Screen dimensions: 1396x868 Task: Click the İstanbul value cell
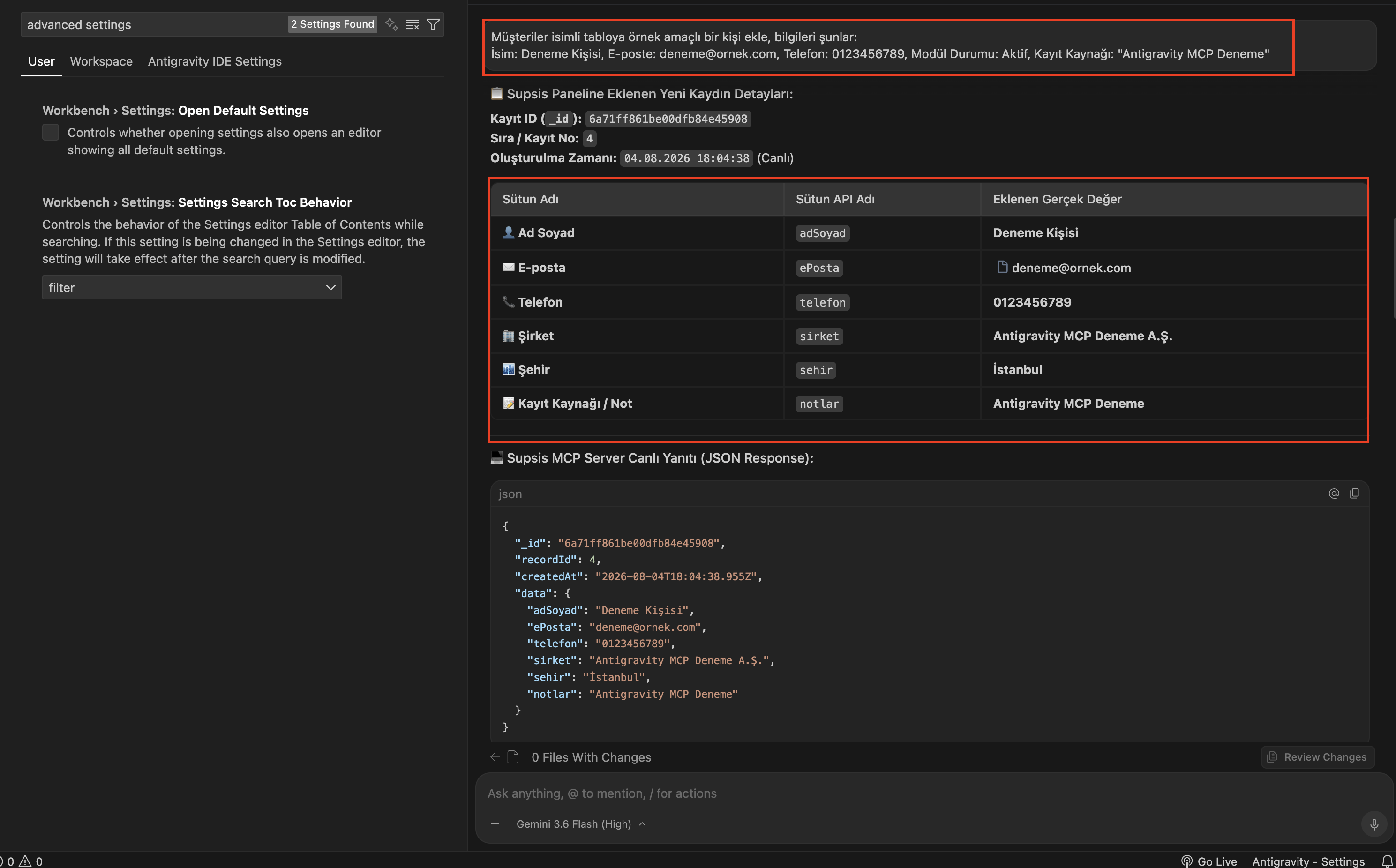pos(1017,370)
